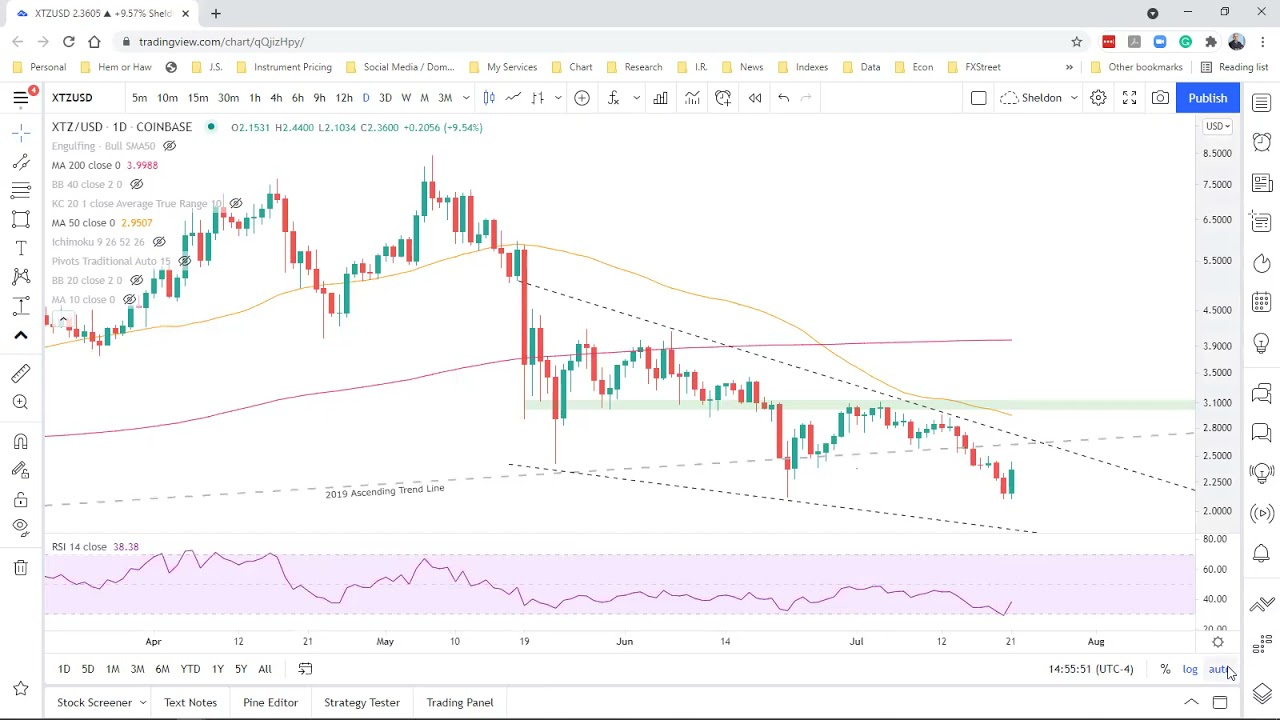Open the Stock Screener tab
The height and width of the screenshot is (720, 1280).
point(94,702)
